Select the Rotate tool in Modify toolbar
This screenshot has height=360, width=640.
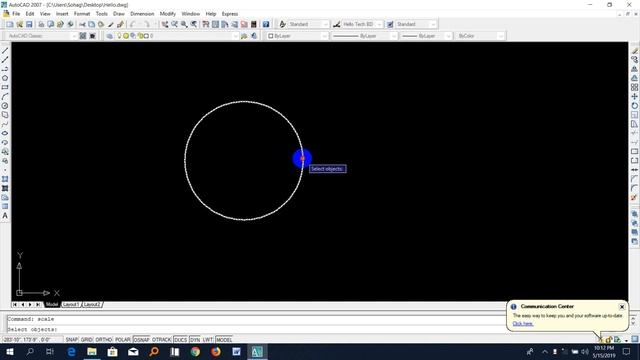[634, 106]
